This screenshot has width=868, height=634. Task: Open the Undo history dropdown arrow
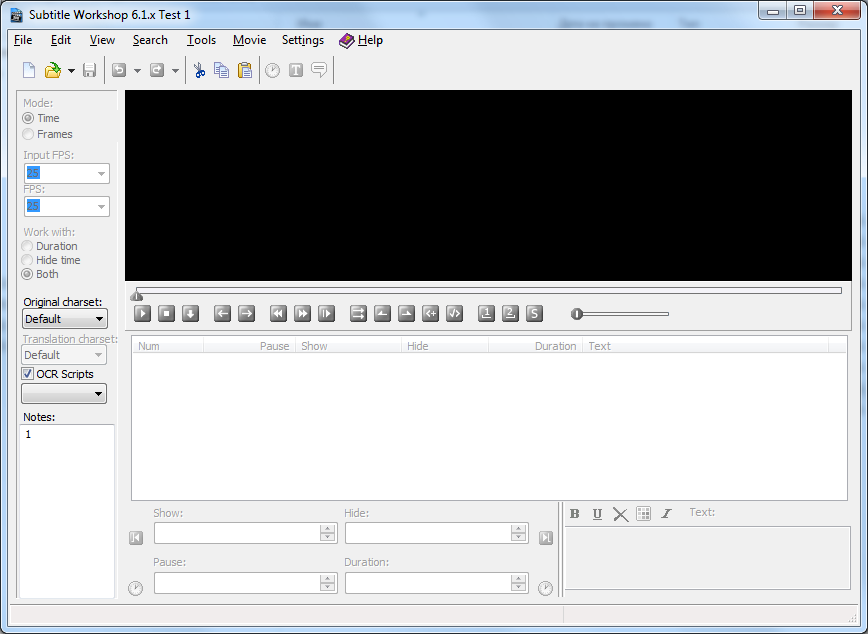point(137,71)
